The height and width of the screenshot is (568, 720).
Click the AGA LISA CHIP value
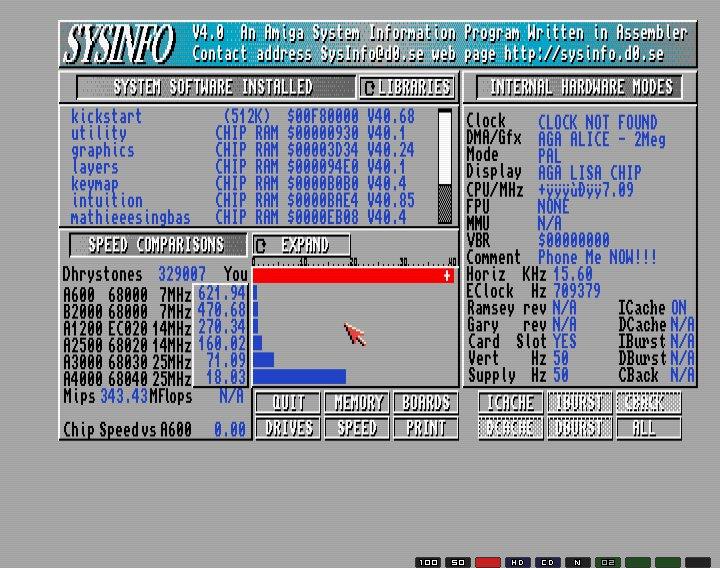(x=590, y=173)
